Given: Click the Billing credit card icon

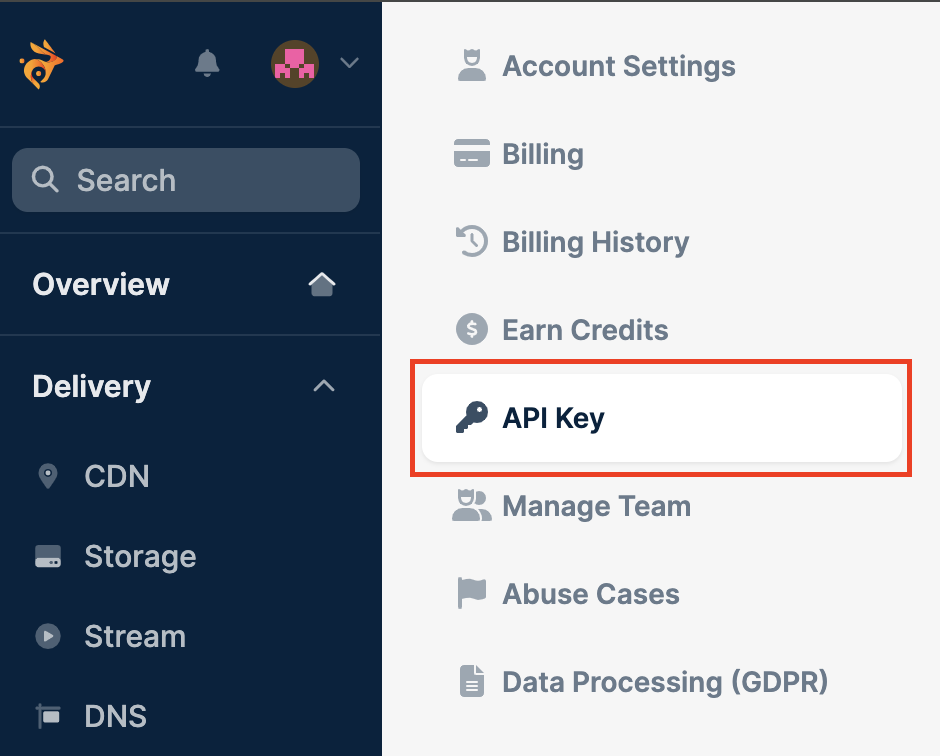Looking at the screenshot, I should pyautogui.click(x=472, y=153).
